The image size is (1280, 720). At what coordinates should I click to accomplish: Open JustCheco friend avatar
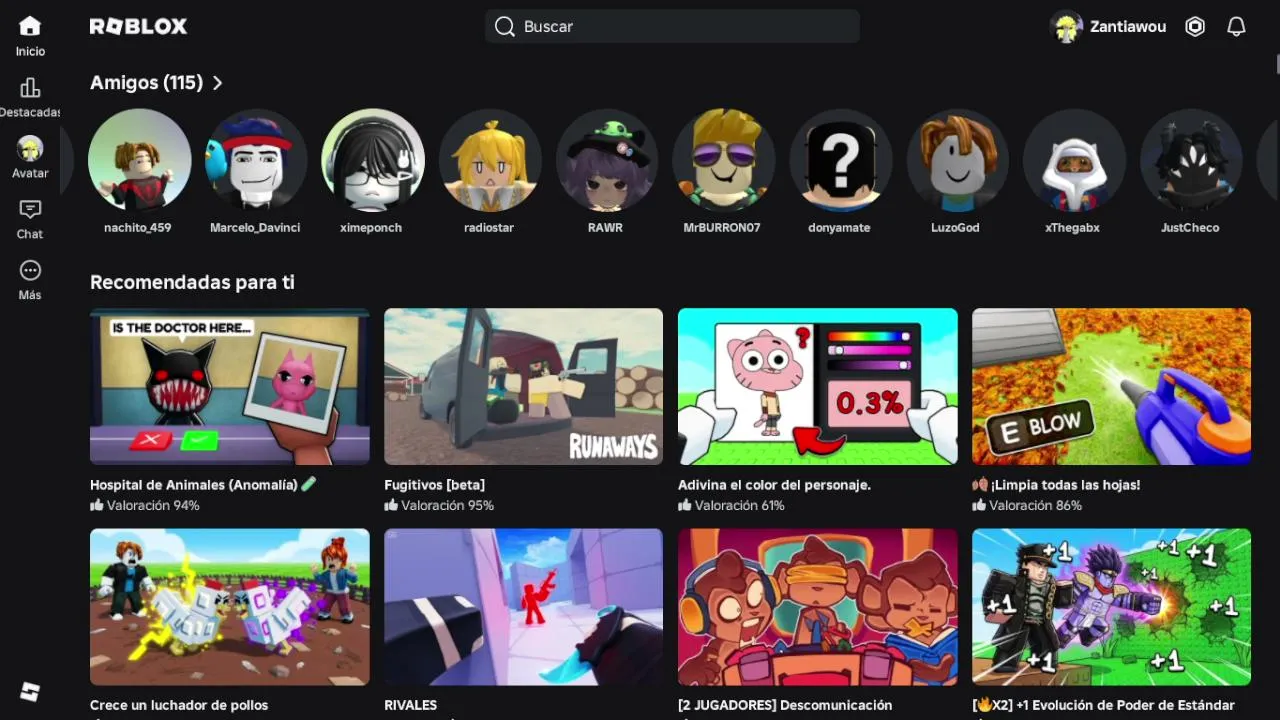(1191, 160)
